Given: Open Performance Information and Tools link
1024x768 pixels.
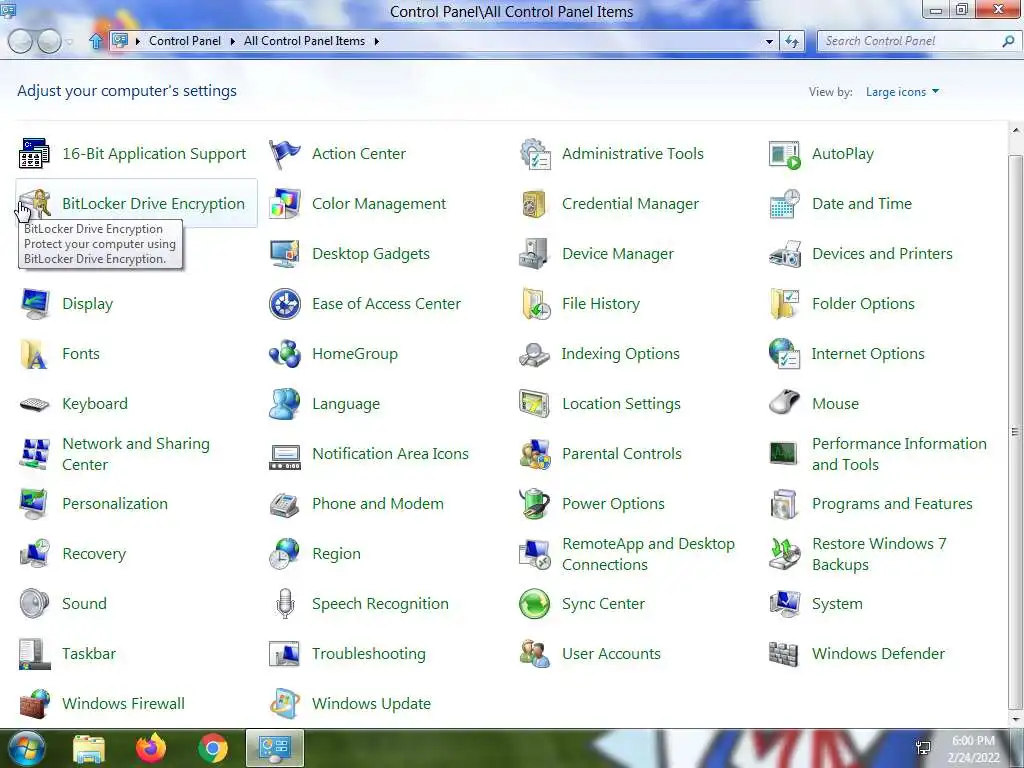Looking at the screenshot, I should (899, 454).
